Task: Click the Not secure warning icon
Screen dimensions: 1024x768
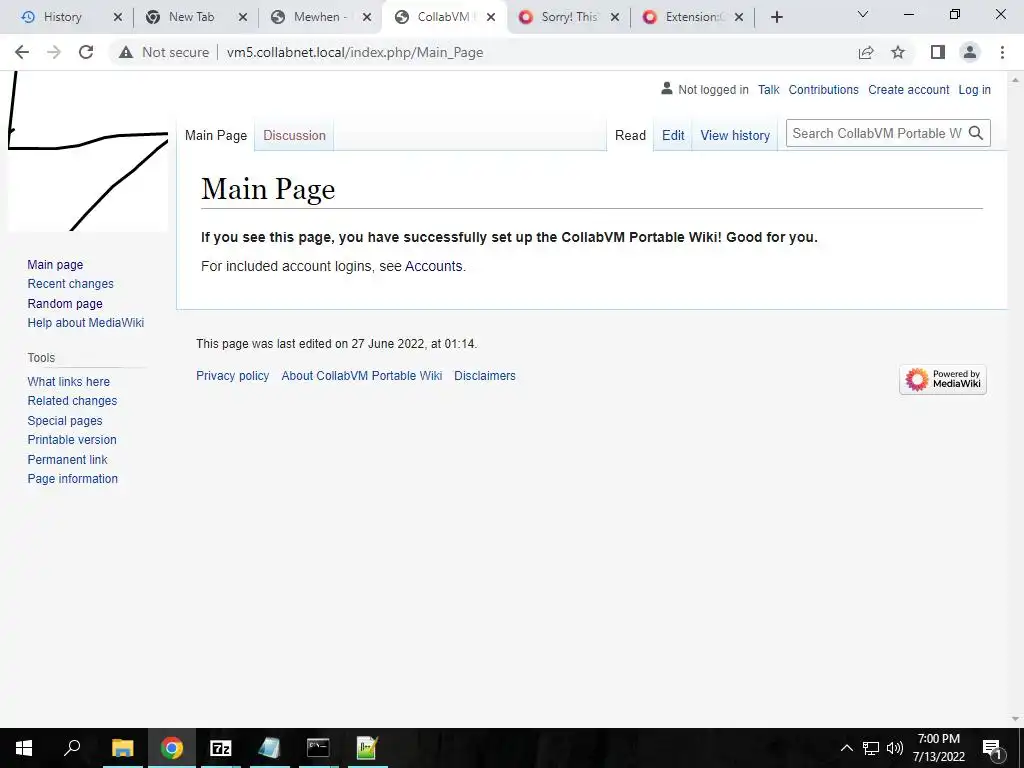Action: 126,52
